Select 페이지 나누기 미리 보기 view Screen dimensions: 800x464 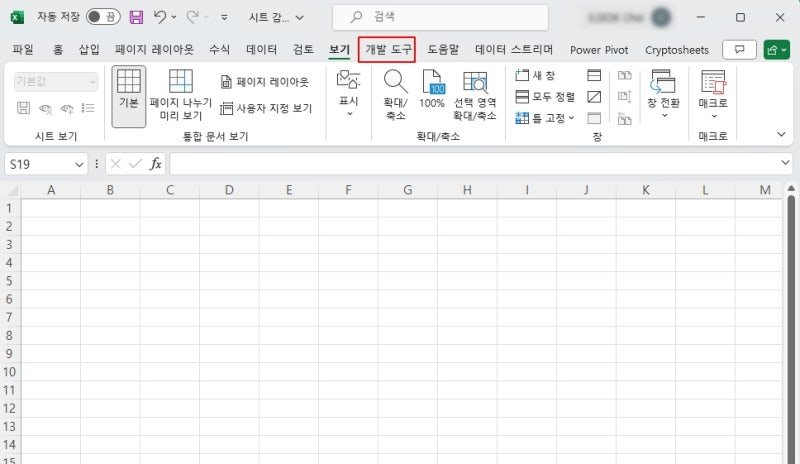pos(181,95)
